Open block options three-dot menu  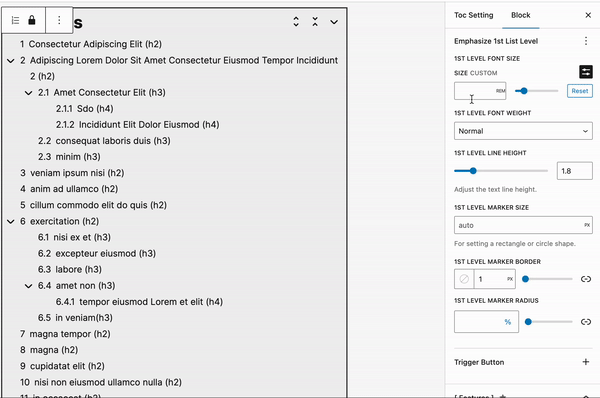[59, 20]
